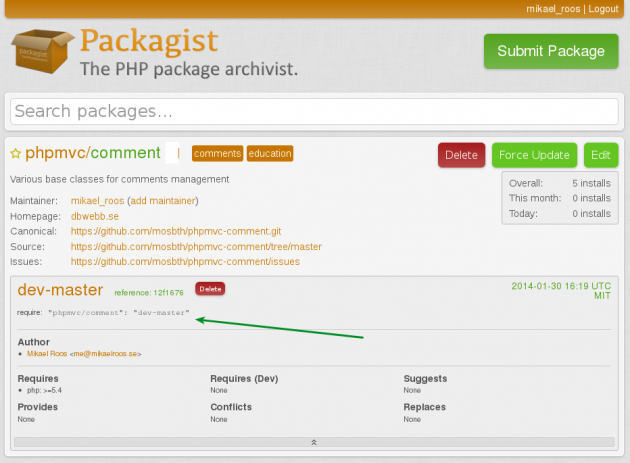The image size is (630, 463).
Task: Click the Suggests heading
Action: click(x=425, y=379)
